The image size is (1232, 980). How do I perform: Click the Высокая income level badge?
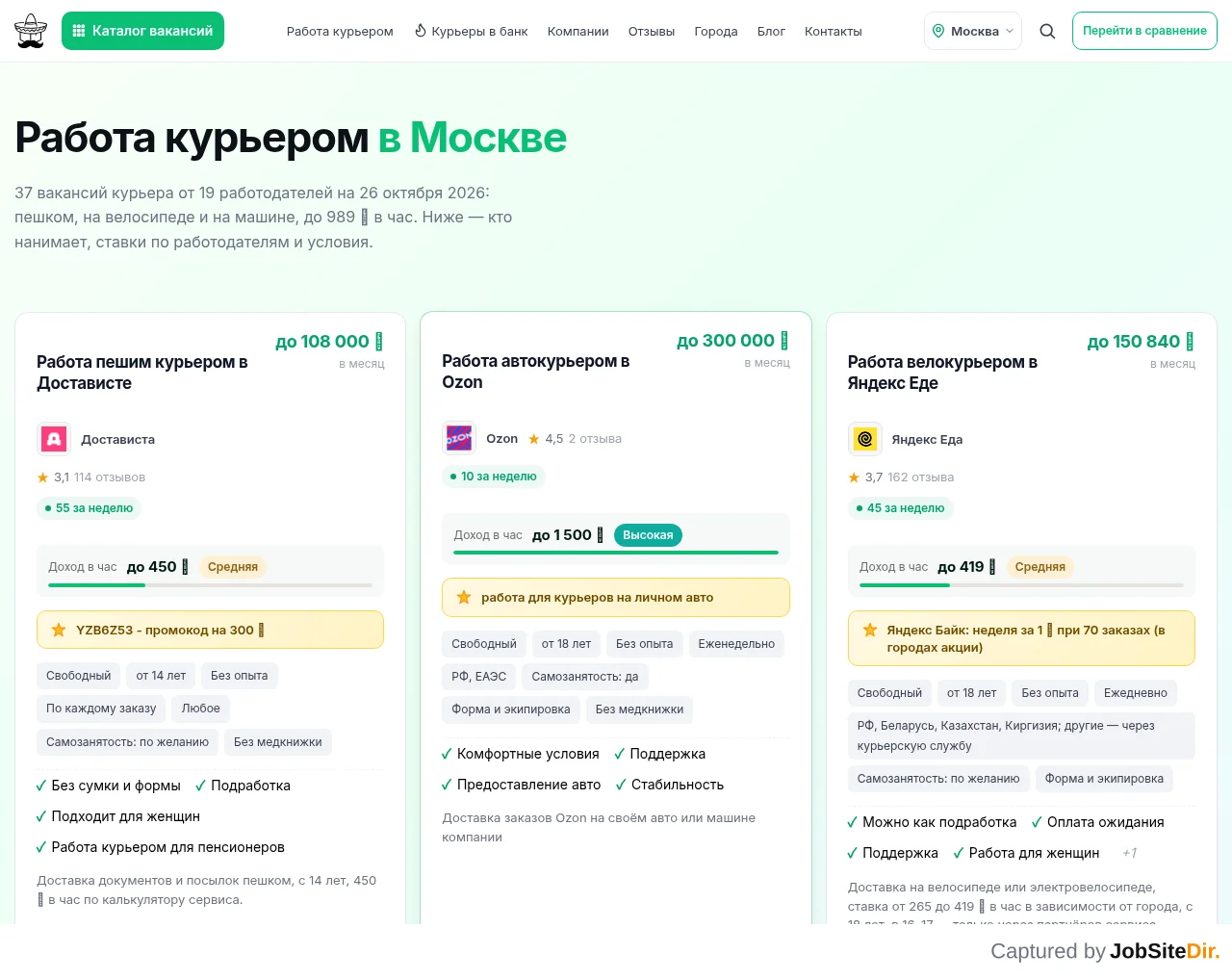[648, 535]
